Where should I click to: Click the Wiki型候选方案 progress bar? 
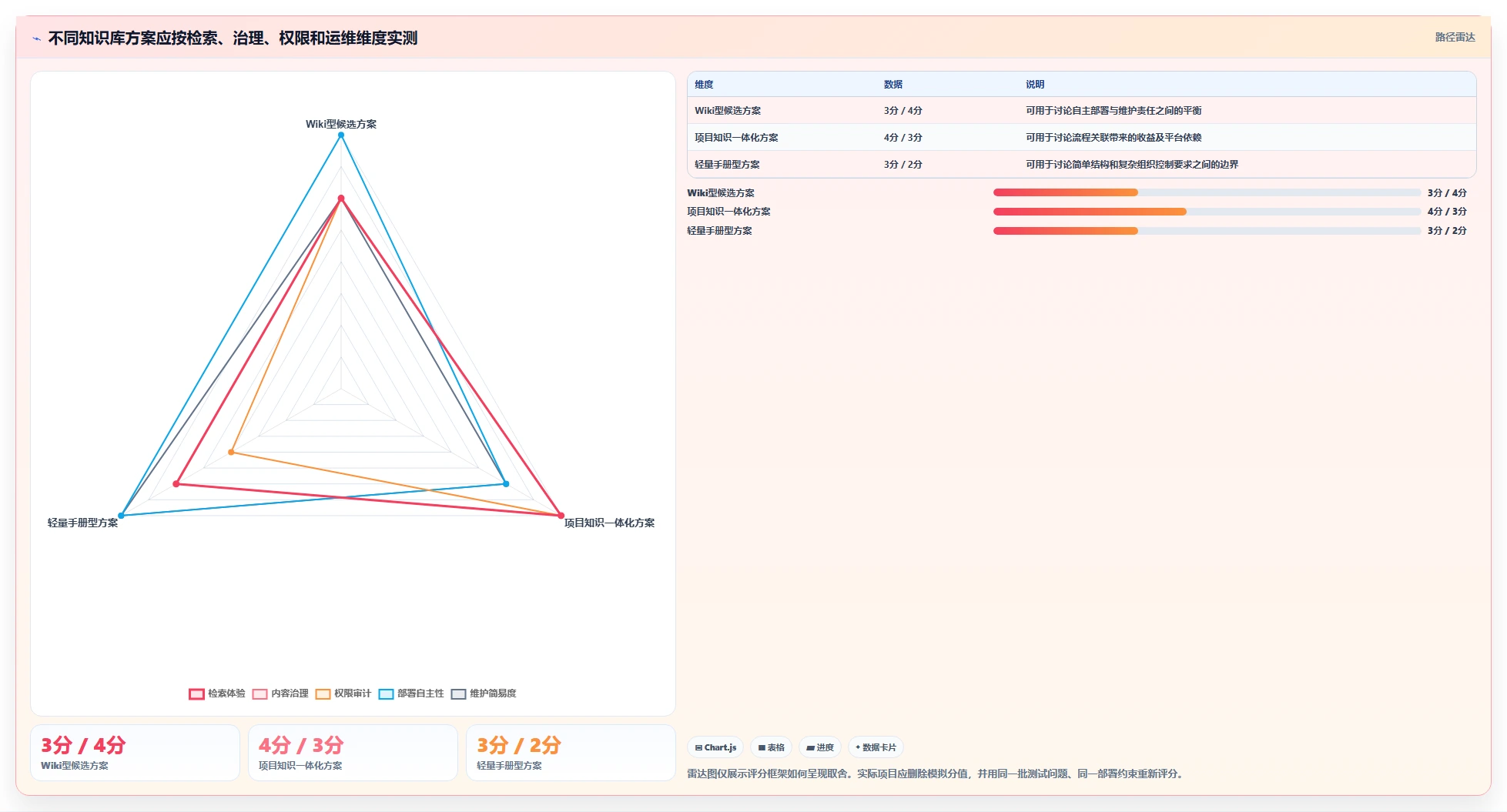click(1207, 192)
